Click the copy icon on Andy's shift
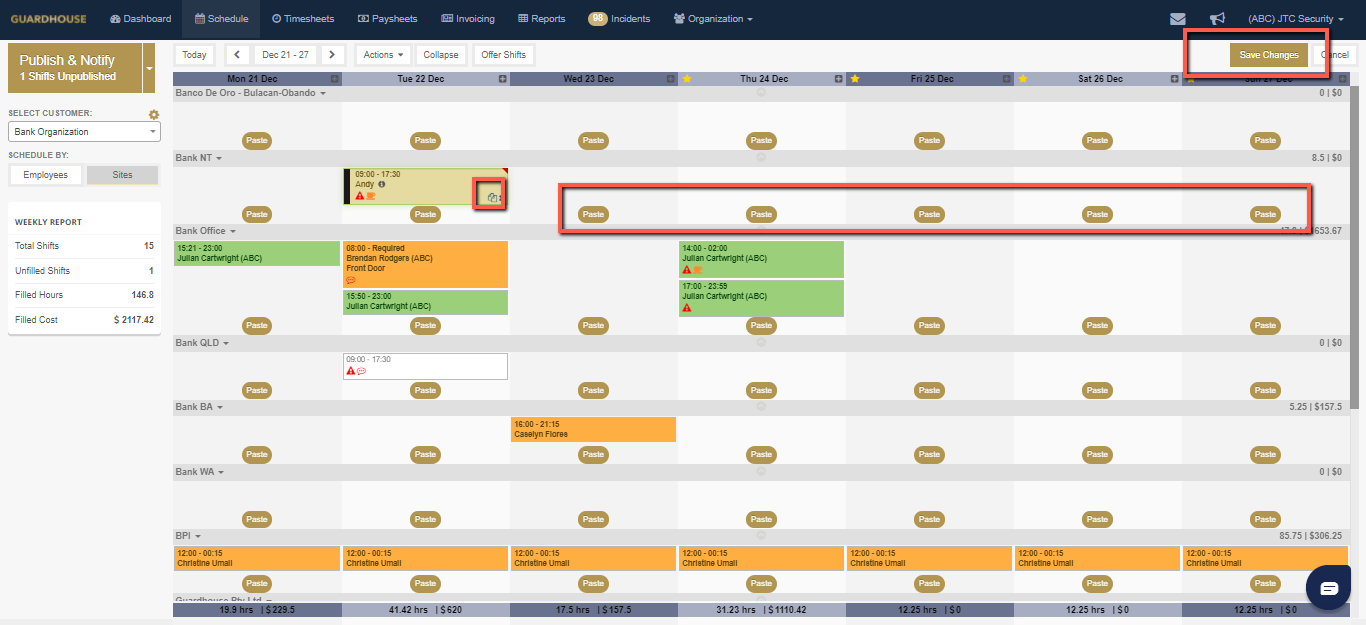The height and width of the screenshot is (625, 1366). click(x=492, y=197)
